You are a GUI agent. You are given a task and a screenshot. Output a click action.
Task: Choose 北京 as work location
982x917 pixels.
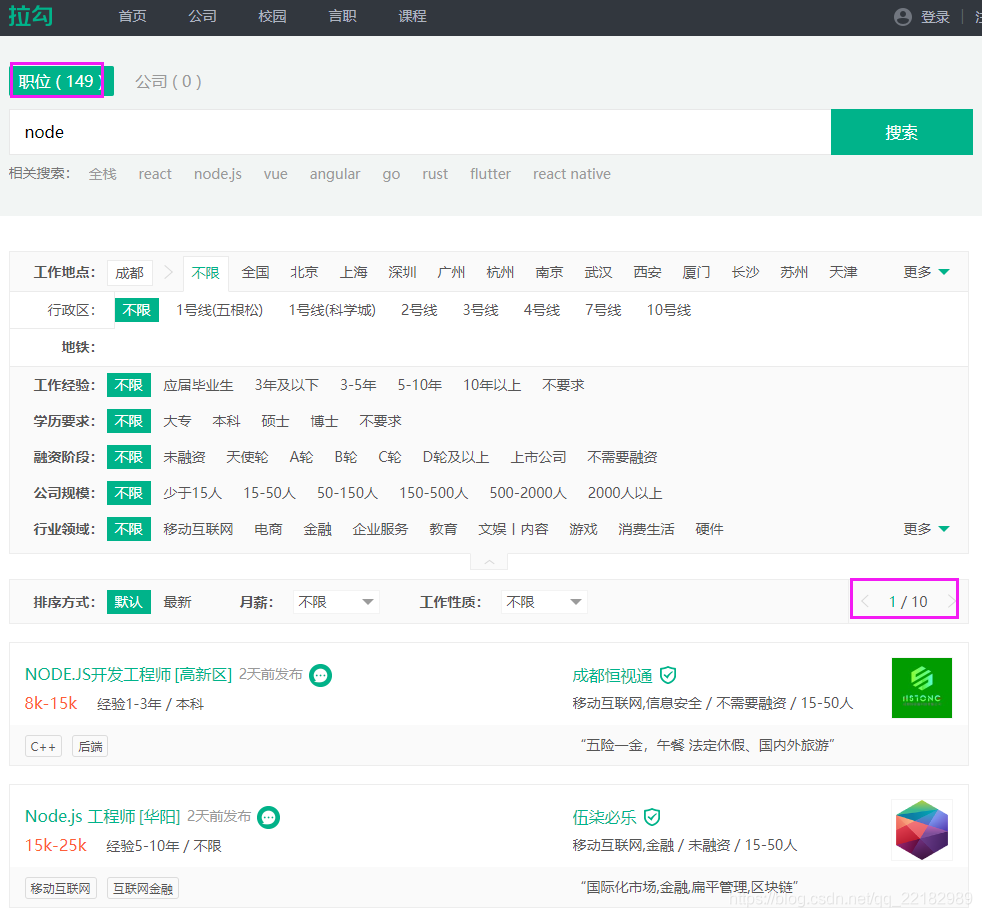[304, 272]
